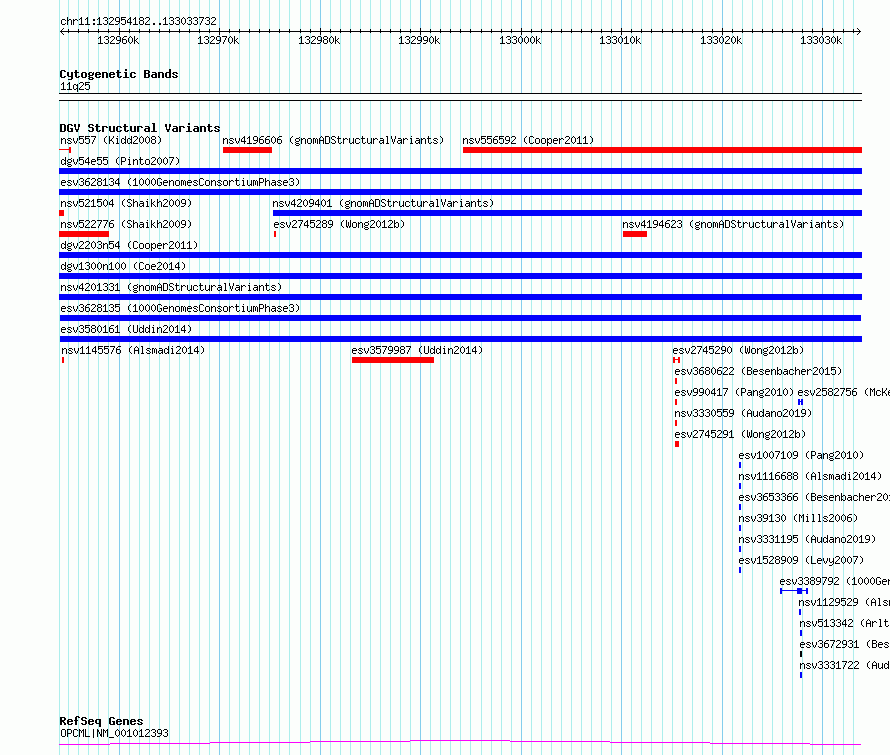Select the esv3672931 variant label
Image resolution: width=890 pixels, height=755 pixels.
[x=845, y=644]
